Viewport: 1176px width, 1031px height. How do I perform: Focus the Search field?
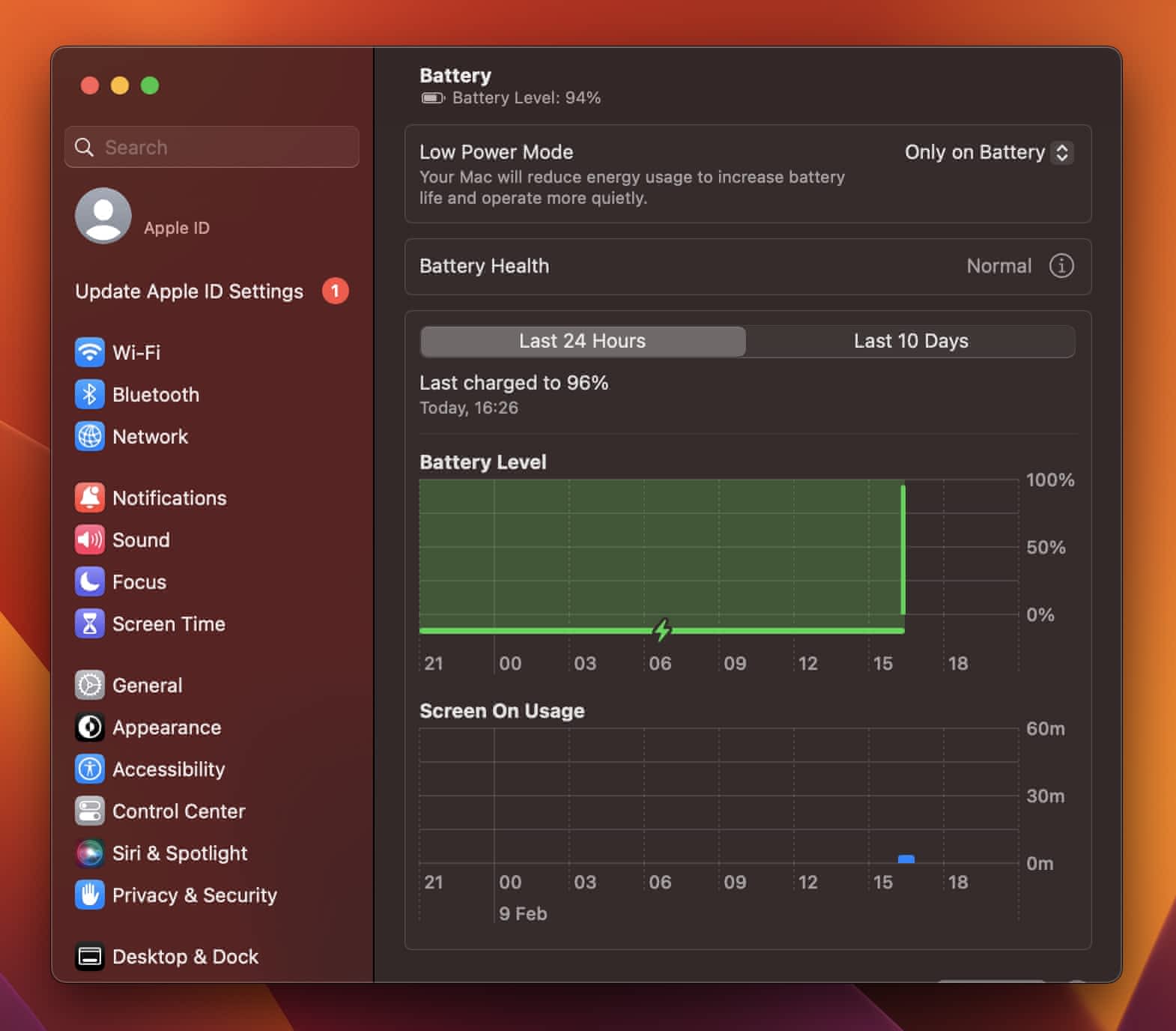tap(212, 147)
